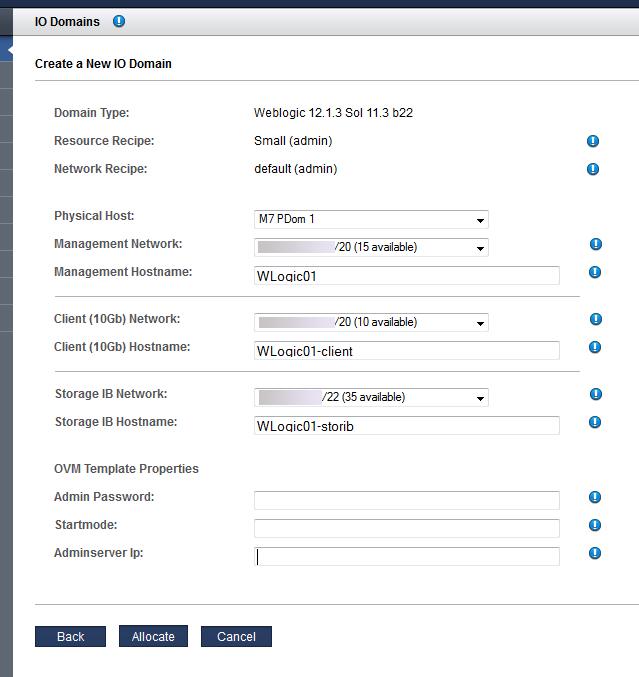The height and width of the screenshot is (677, 639).
Task: Expand the Management Network dropdown
Action: click(x=371, y=247)
